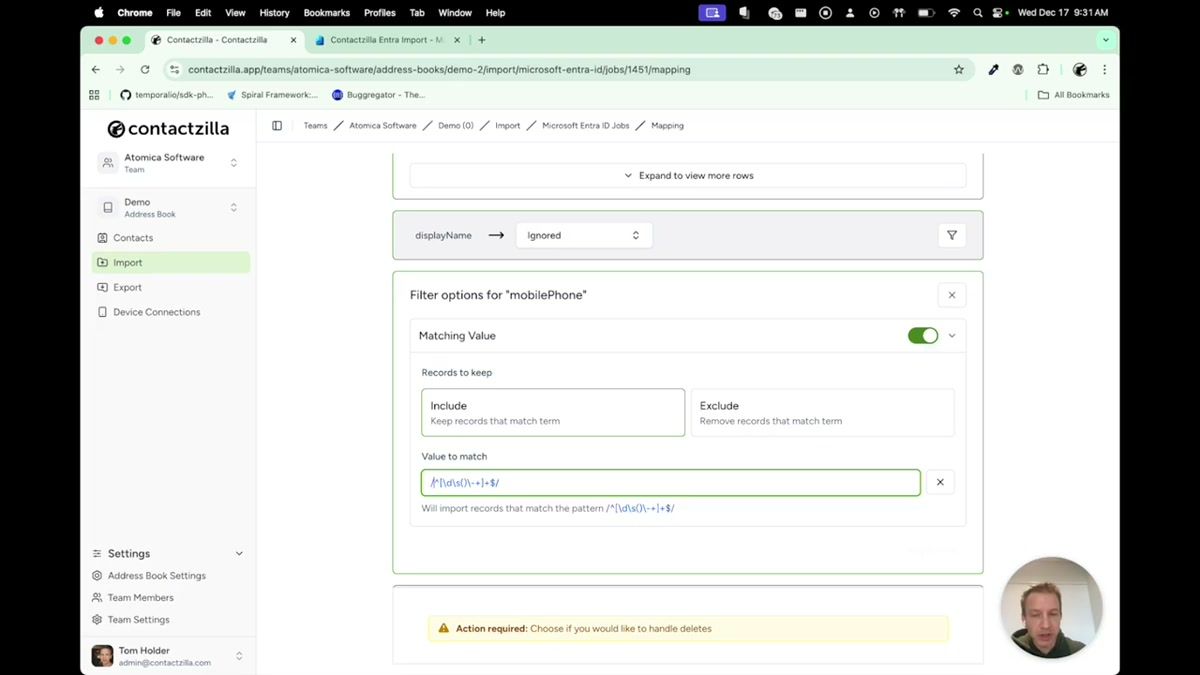Viewport: 1200px width, 675px height.
Task: Open Team Settings via its gear icon
Action: click(x=96, y=619)
